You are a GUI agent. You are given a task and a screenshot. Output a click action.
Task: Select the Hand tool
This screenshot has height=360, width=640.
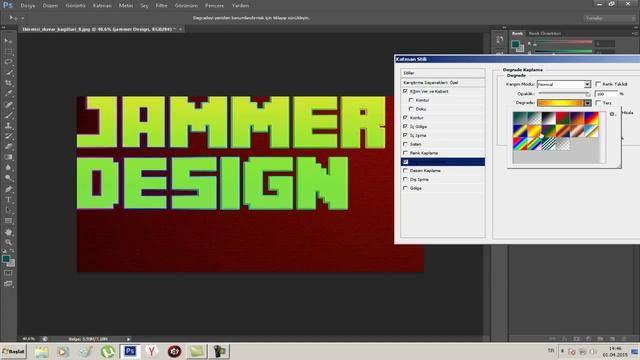tap(8, 232)
